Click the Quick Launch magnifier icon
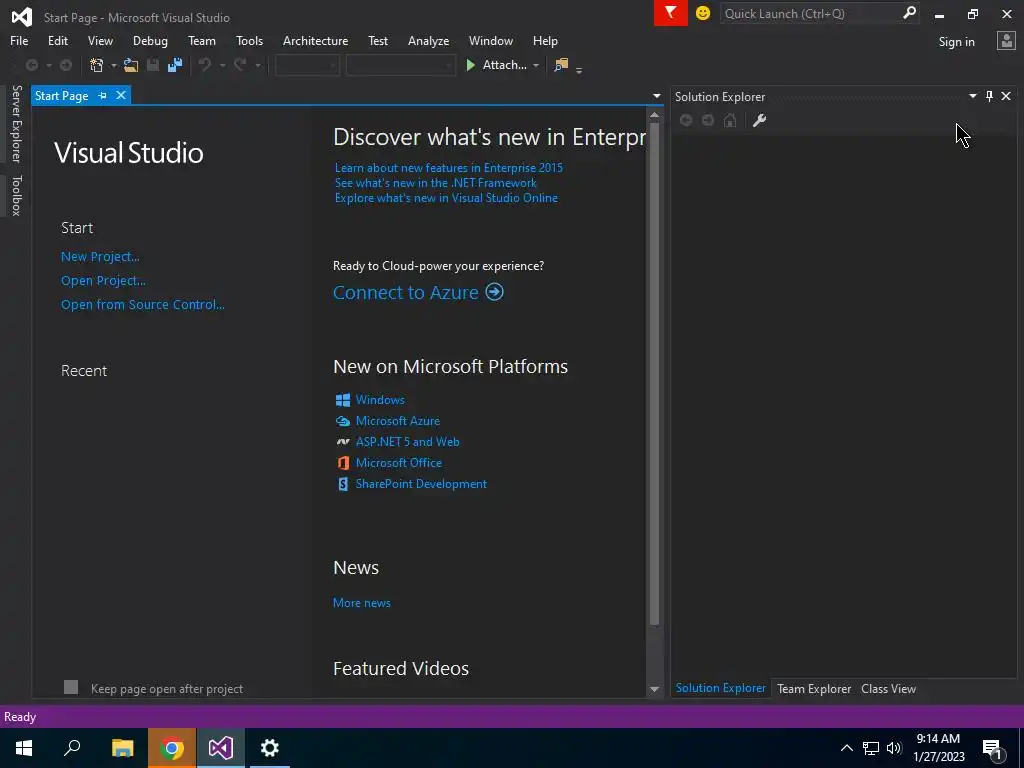The height and width of the screenshot is (768, 1024). pos(909,13)
